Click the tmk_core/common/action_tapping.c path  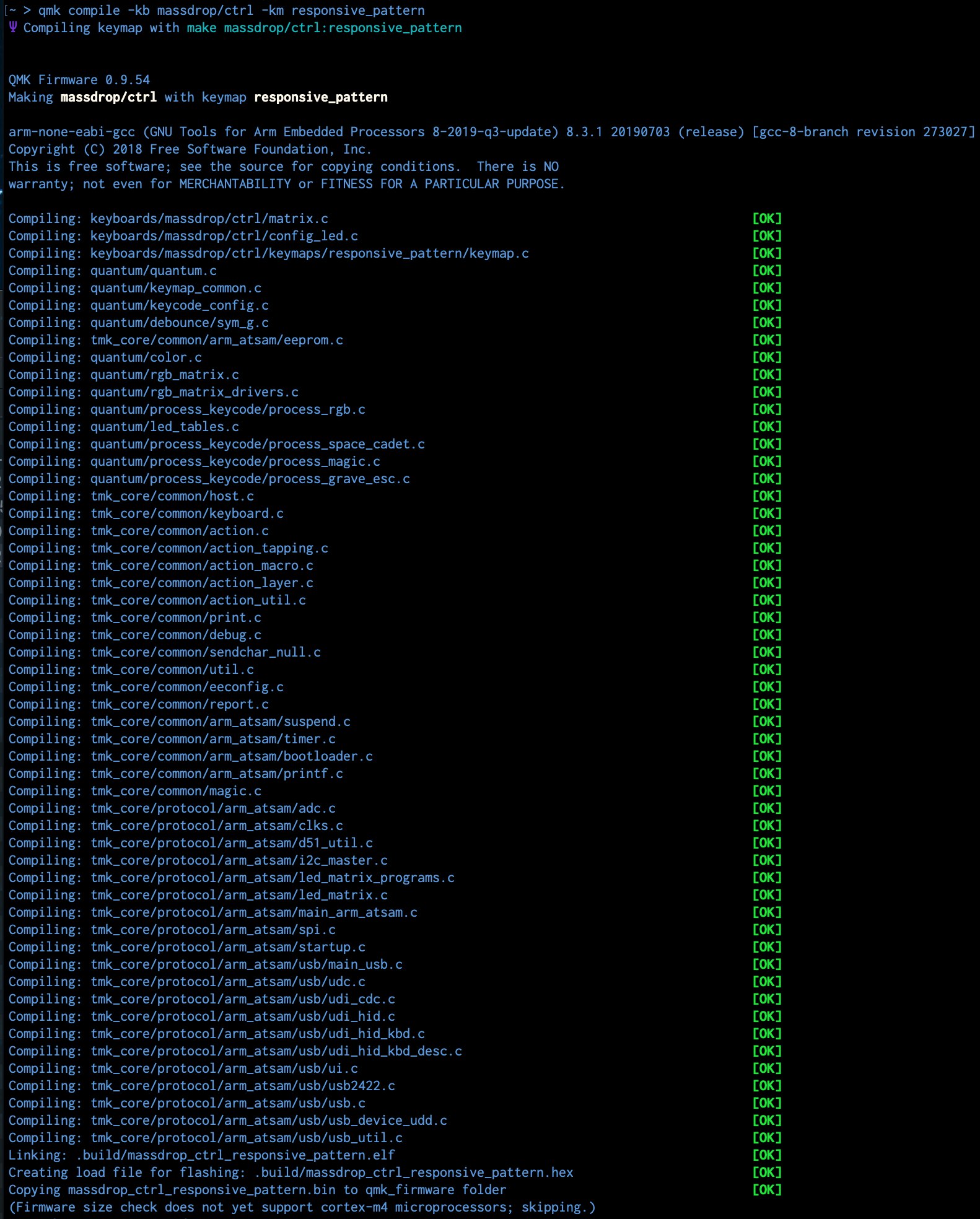209,548
